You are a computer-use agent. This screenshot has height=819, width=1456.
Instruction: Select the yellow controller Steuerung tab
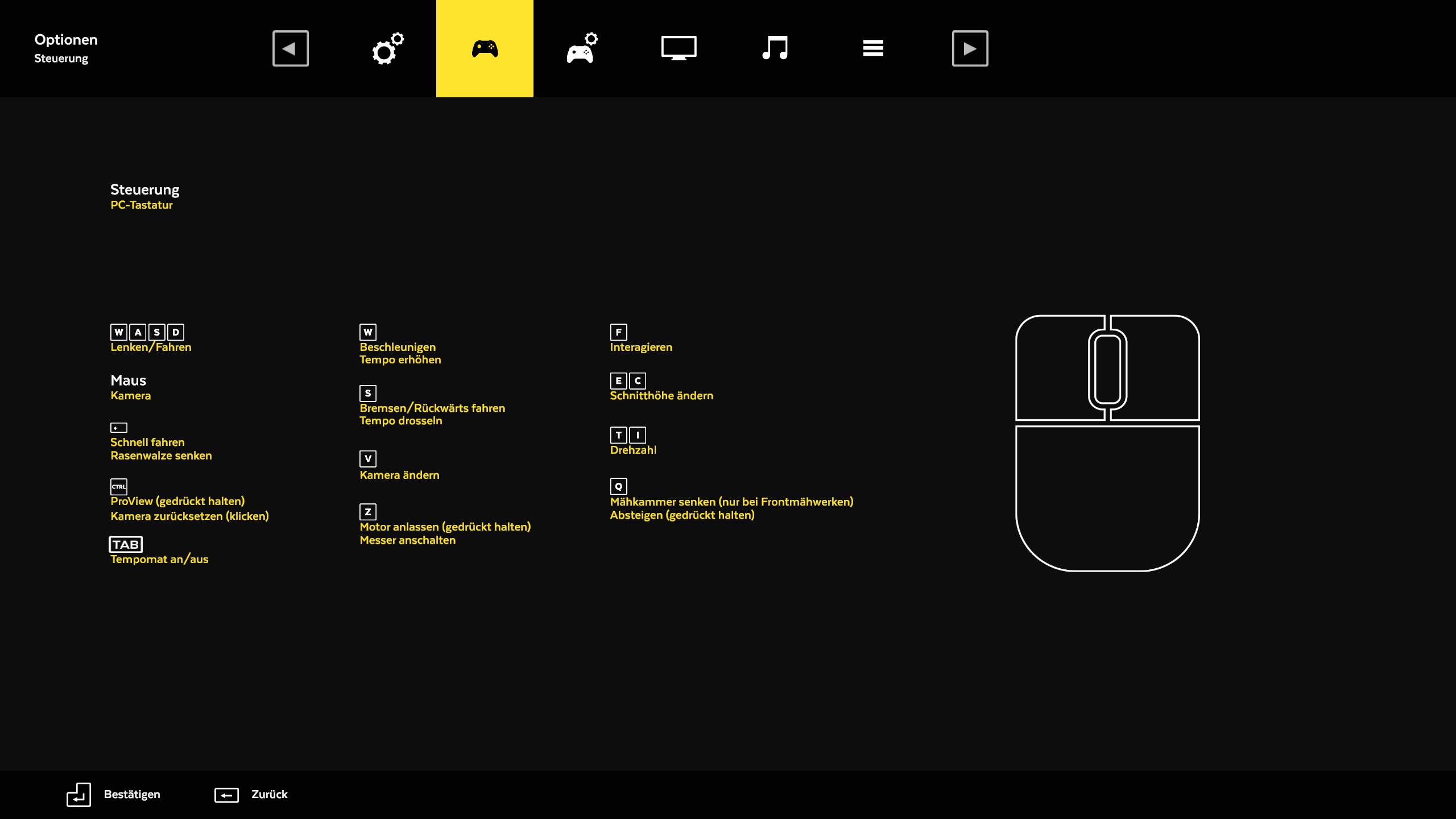pyautogui.click(x=485, y=48)
